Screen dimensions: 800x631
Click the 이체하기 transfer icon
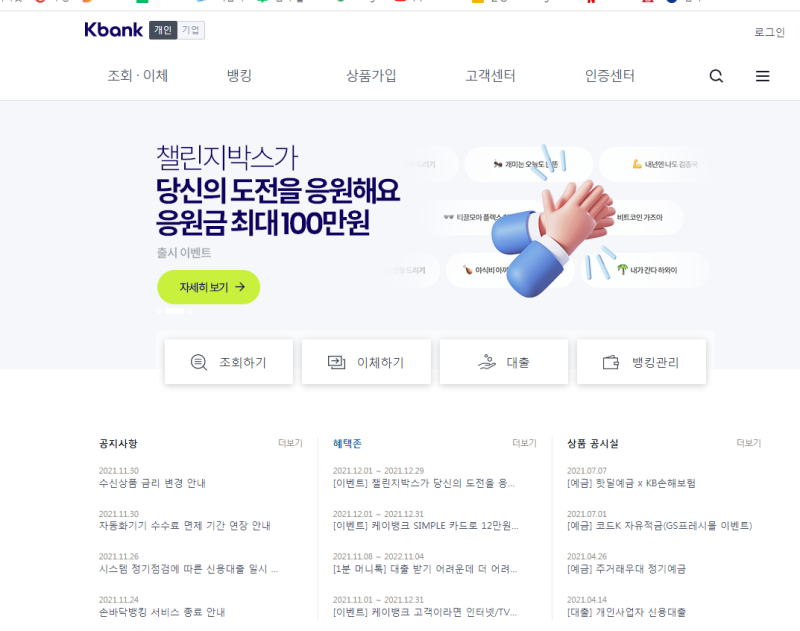pos(336,362)
